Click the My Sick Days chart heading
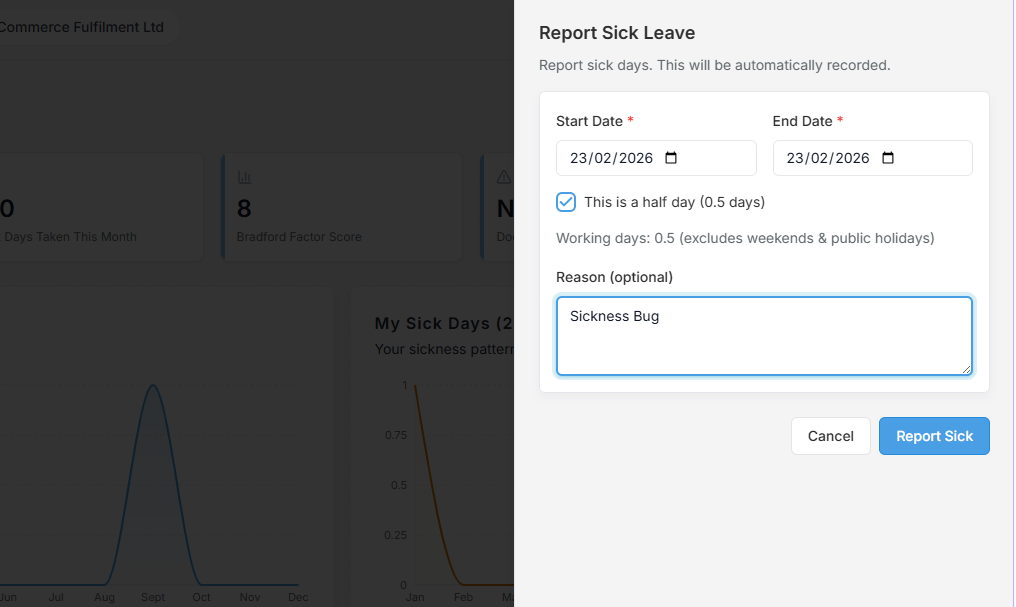 (440, 323)
